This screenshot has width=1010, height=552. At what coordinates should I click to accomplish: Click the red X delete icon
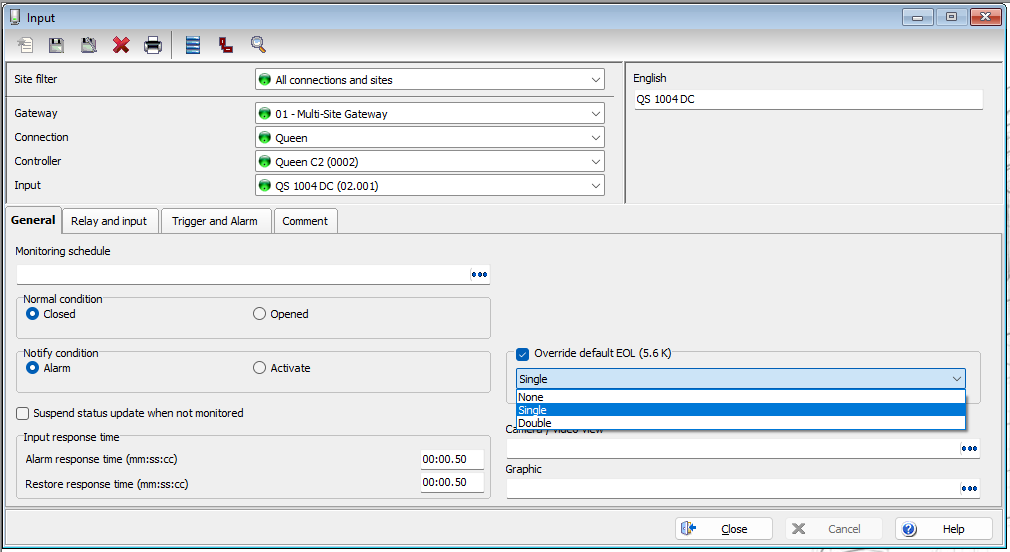point(121,45)
